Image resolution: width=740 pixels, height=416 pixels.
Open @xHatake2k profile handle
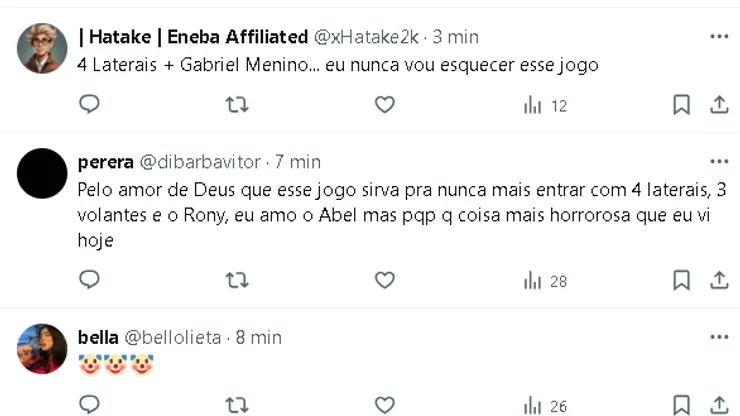(369, 37)
